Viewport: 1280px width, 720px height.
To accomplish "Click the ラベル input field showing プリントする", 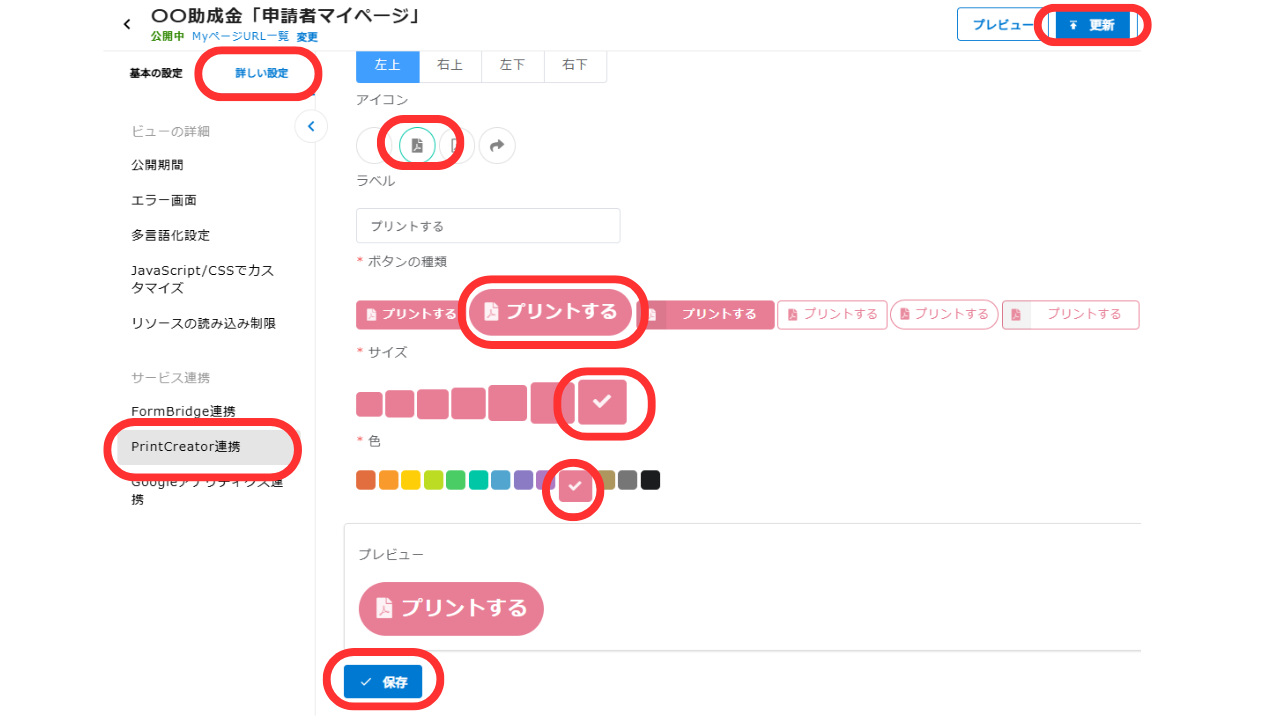I will point(487,225).
